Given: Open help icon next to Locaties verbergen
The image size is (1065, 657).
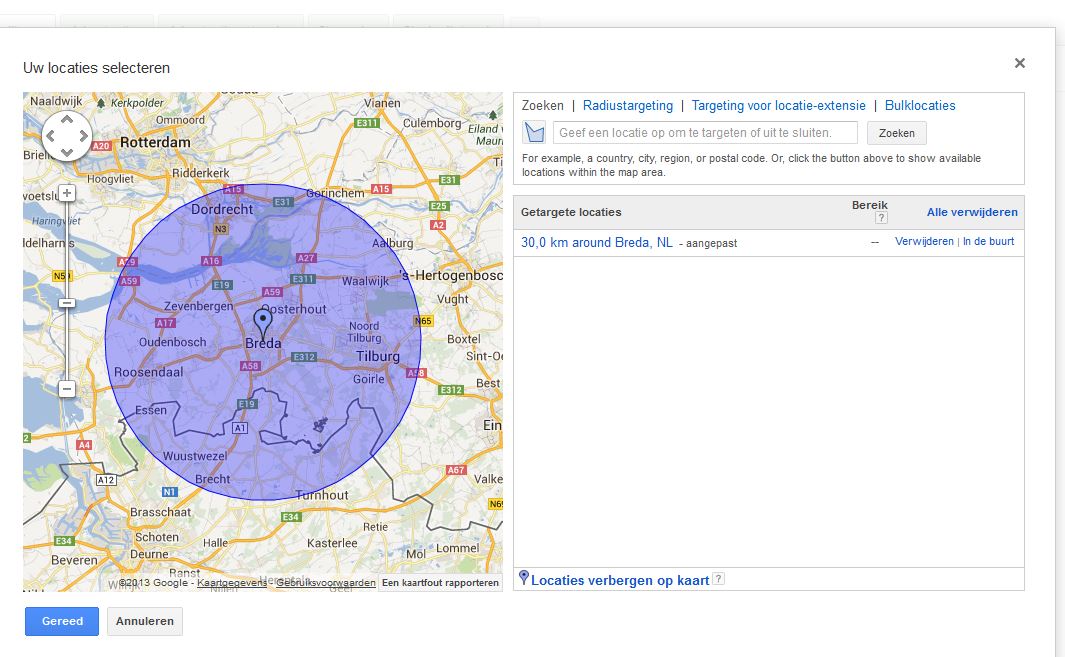Looking at the screenshot, I should click(x=718, y=580).
